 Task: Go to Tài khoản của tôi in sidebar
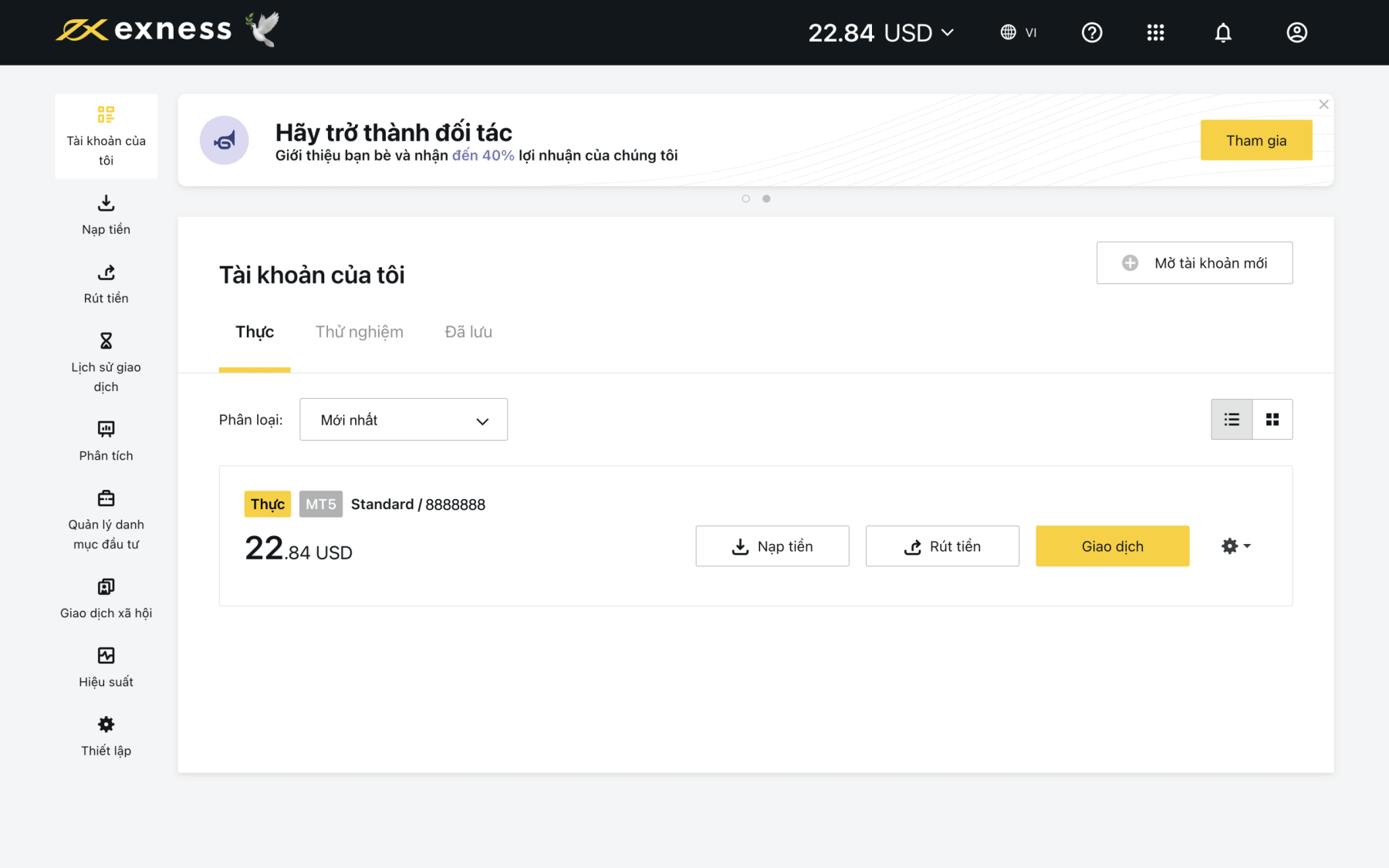(106, 136)
